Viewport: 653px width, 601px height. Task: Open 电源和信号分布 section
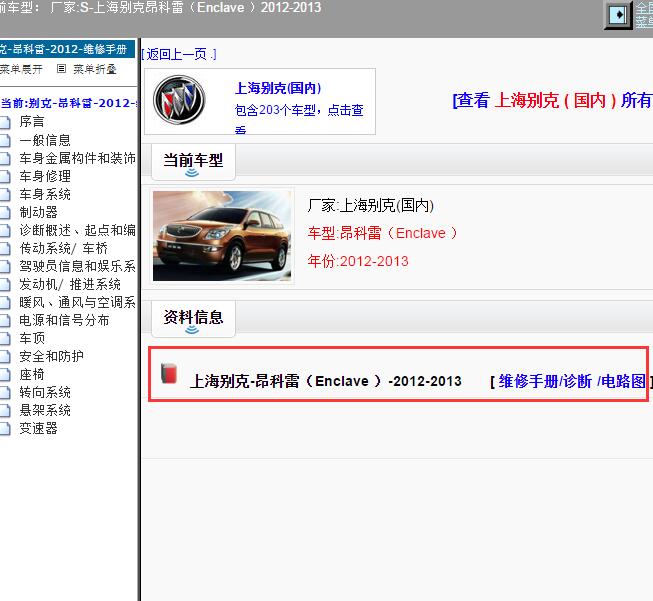(64, 320)
